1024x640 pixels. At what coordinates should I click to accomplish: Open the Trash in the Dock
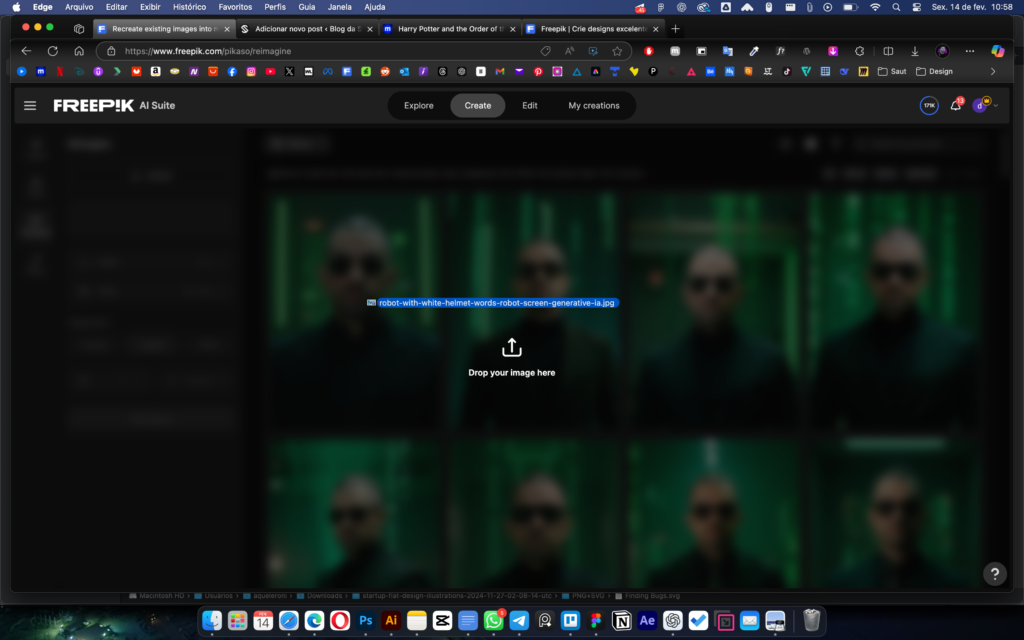(811, 620)
